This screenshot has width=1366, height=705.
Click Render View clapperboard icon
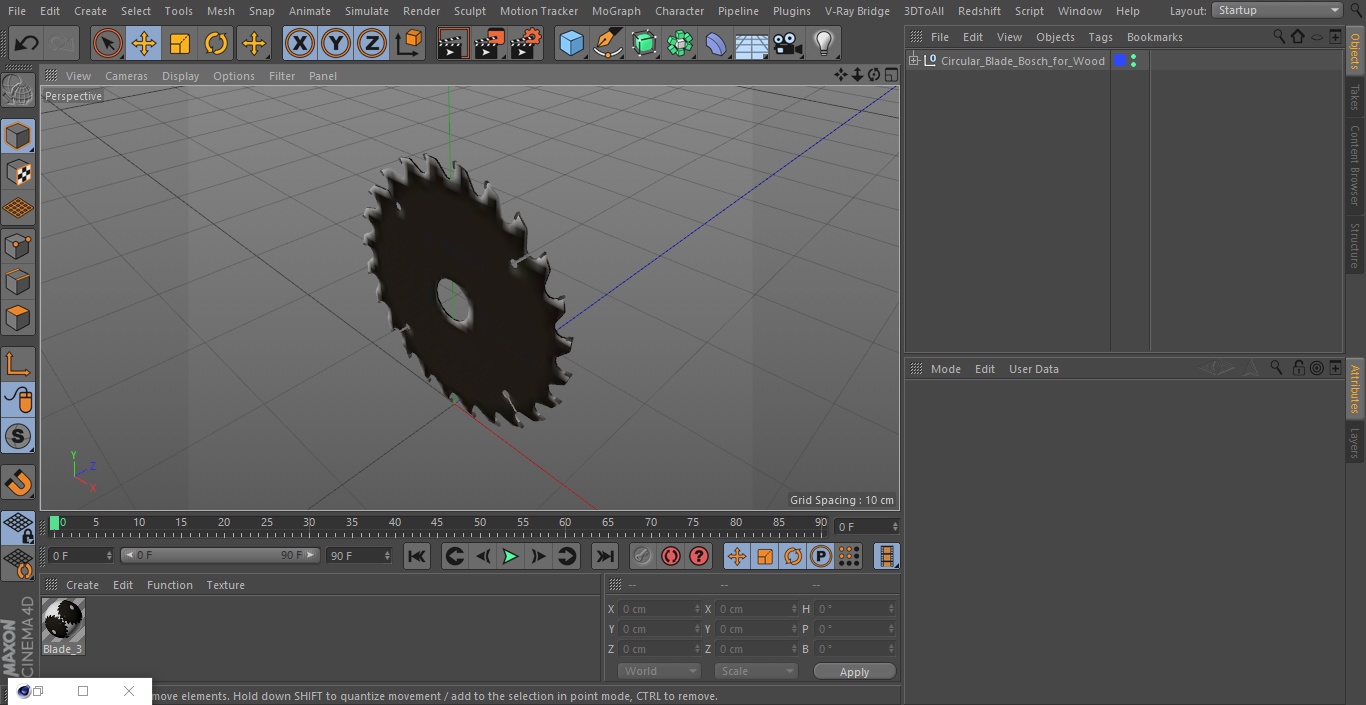tap(453, 44)
